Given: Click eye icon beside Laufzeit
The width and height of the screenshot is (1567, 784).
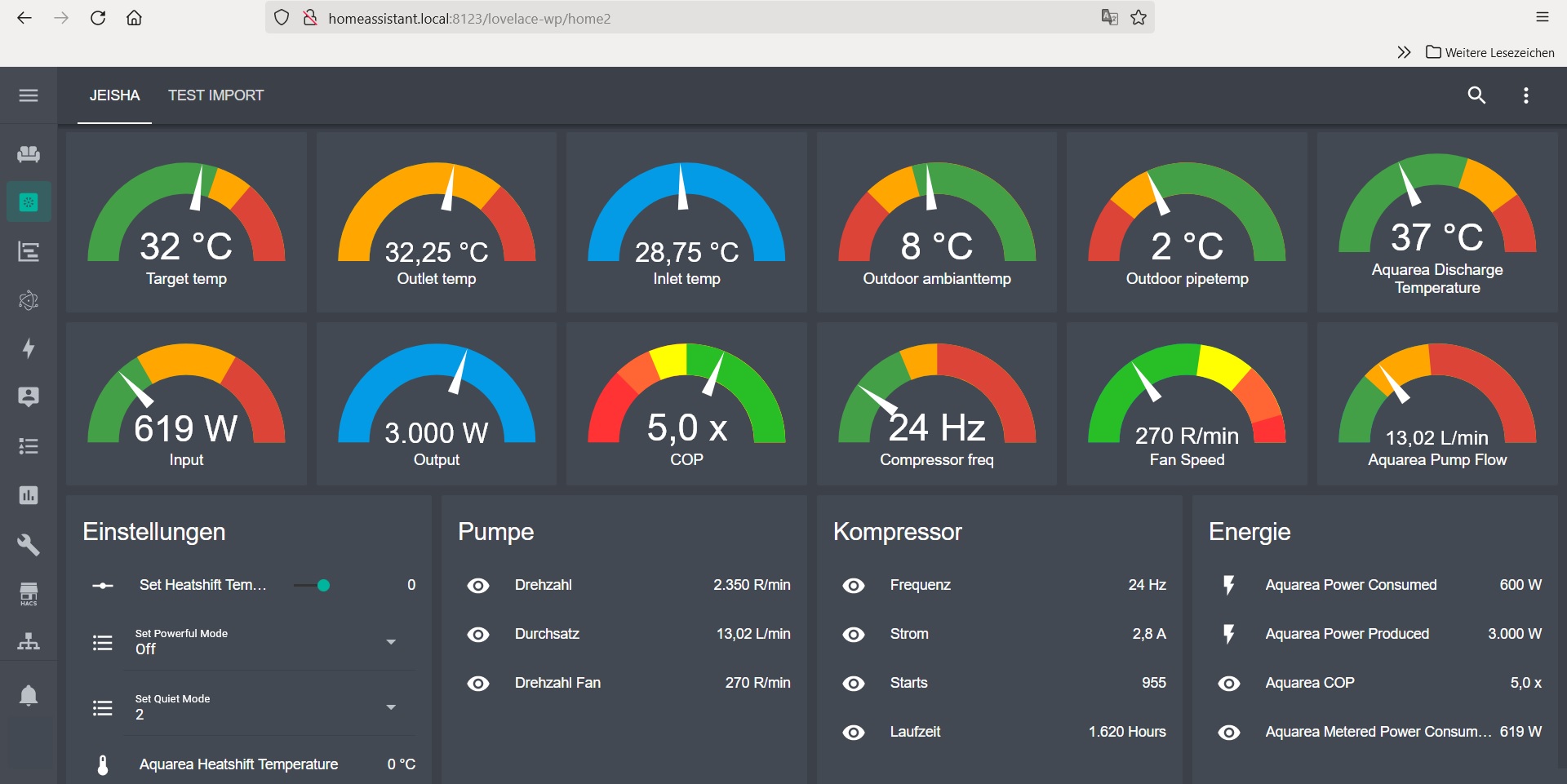Looking at the screenshot, I should point(854,732).
